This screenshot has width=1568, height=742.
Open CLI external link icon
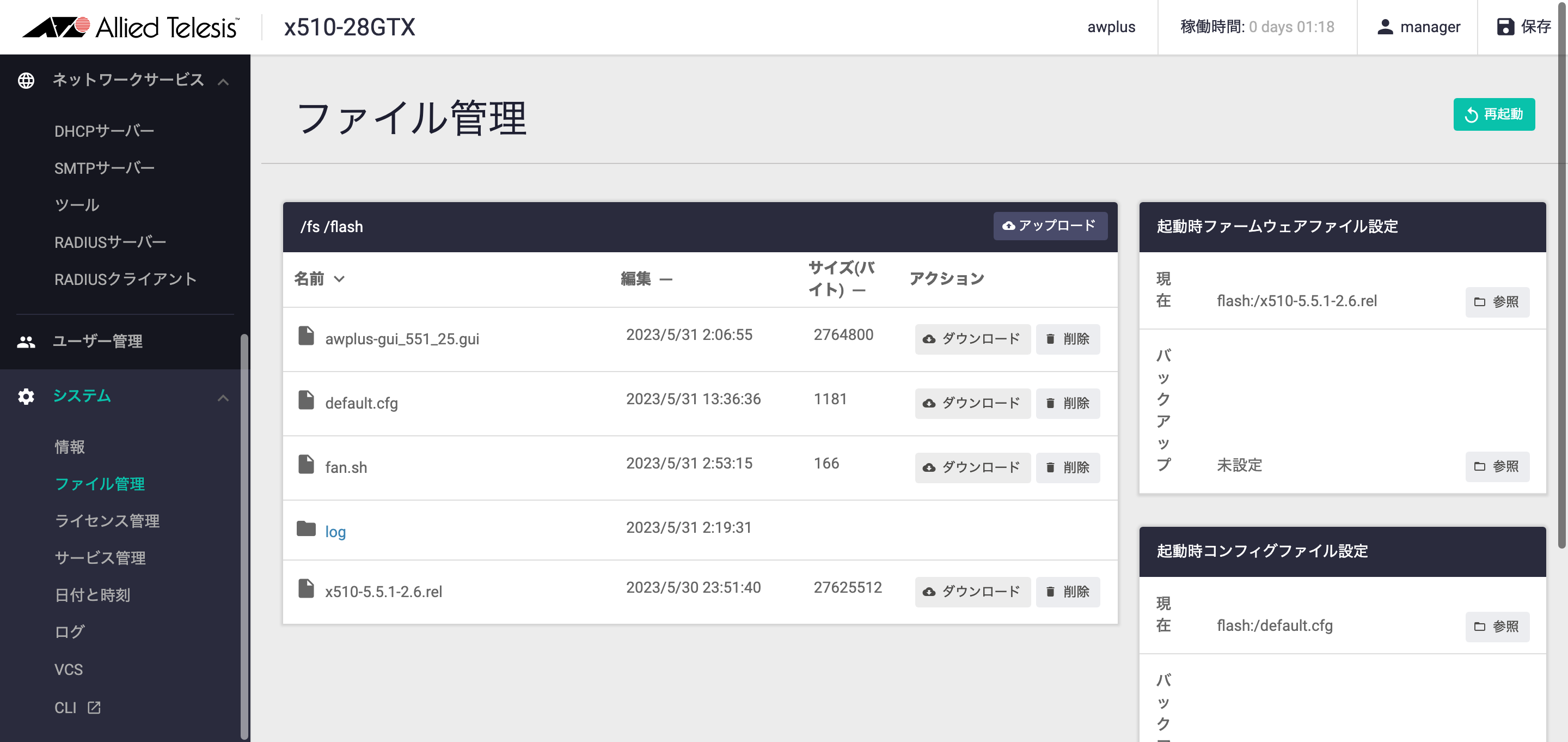(94, 707)
